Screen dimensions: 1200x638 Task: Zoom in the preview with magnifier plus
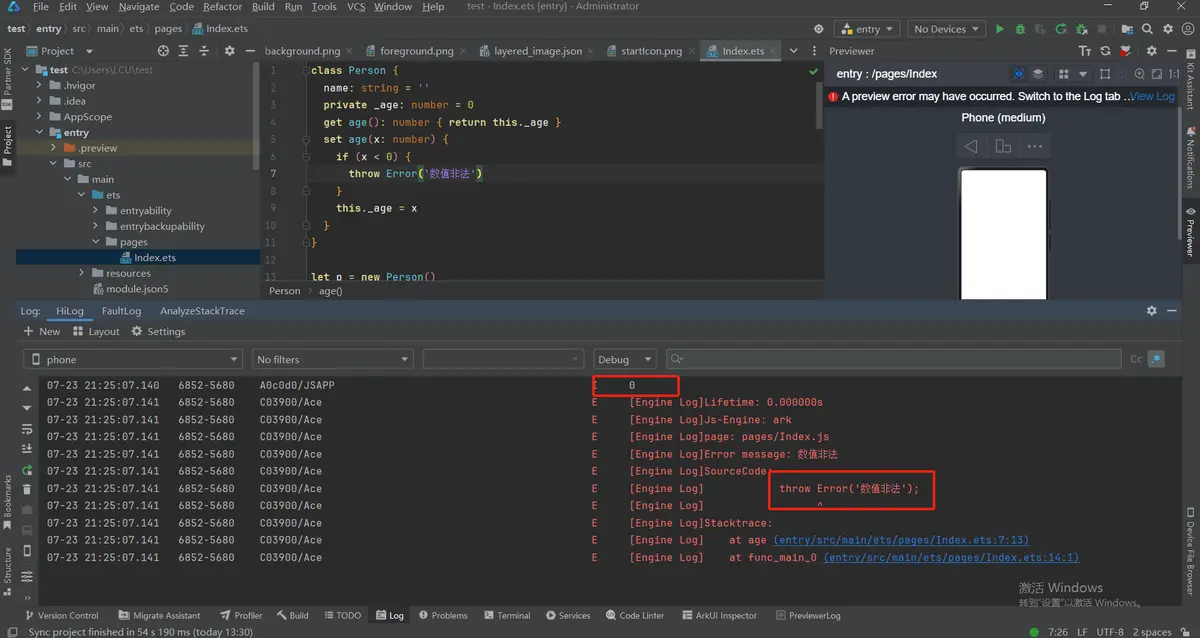point(1140,74)
